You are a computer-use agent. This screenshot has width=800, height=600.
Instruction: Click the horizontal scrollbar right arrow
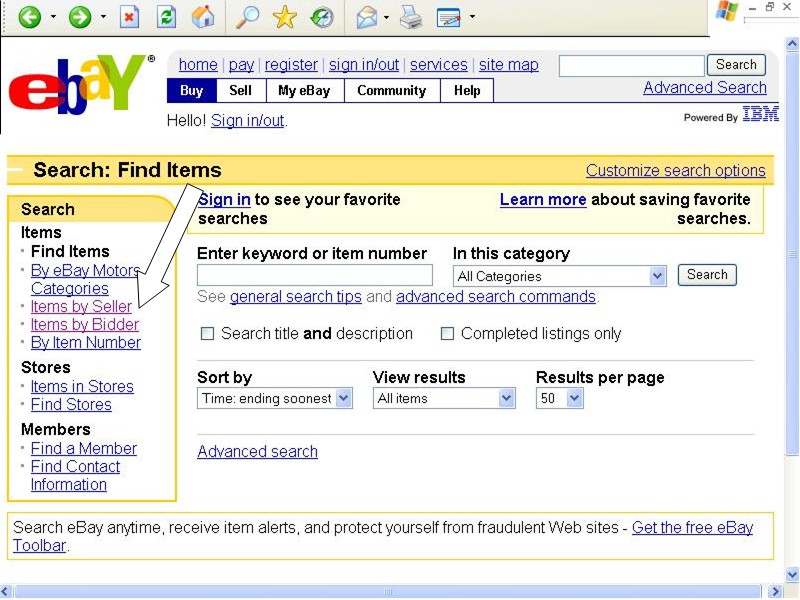coord(776,592)
